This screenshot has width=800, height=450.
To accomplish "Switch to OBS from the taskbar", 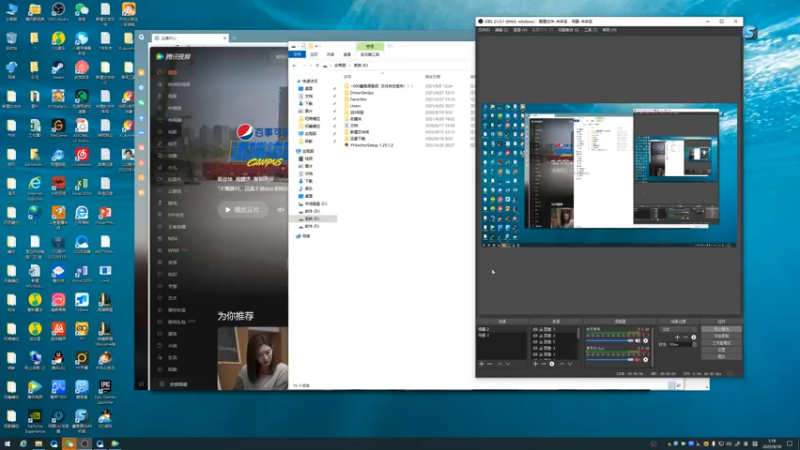I will tap(85, 444).
